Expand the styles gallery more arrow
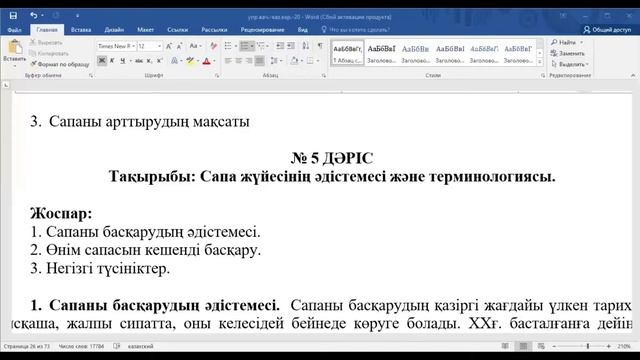This screenshot has width=640, height=360. click(540, 62)
